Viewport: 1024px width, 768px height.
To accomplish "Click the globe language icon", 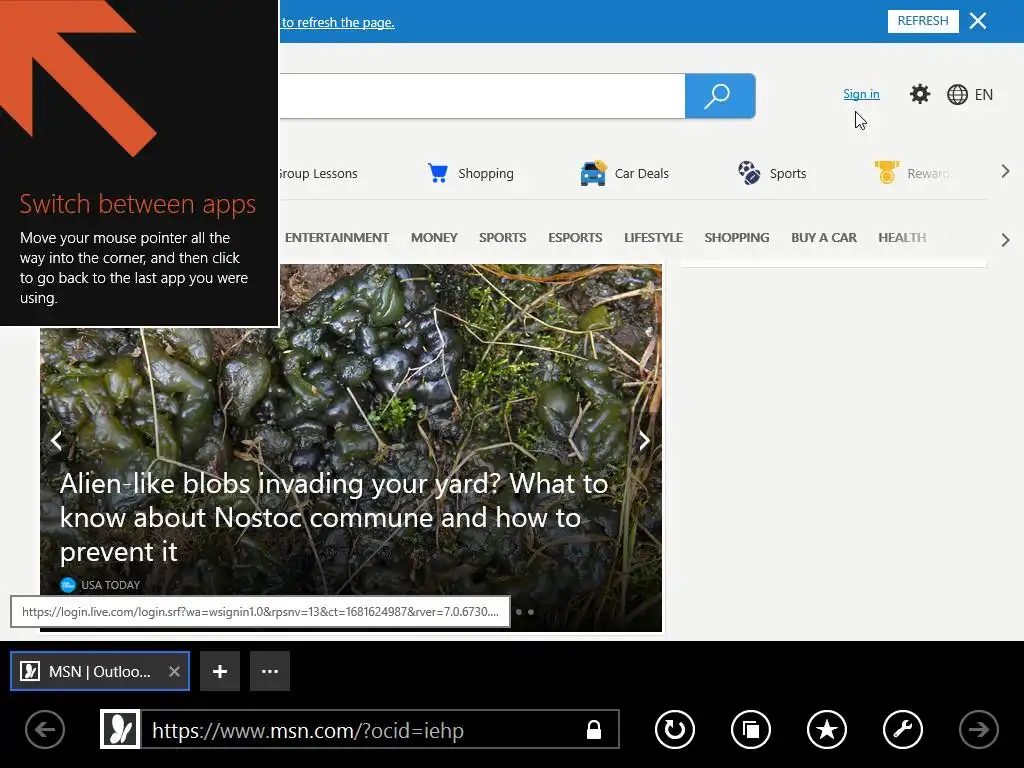I will point(957,95).
